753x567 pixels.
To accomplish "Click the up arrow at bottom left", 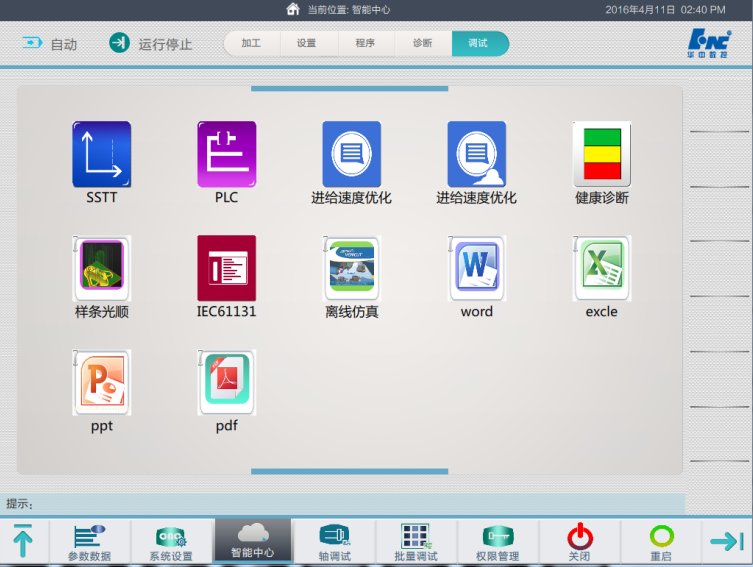I will 23,541.
